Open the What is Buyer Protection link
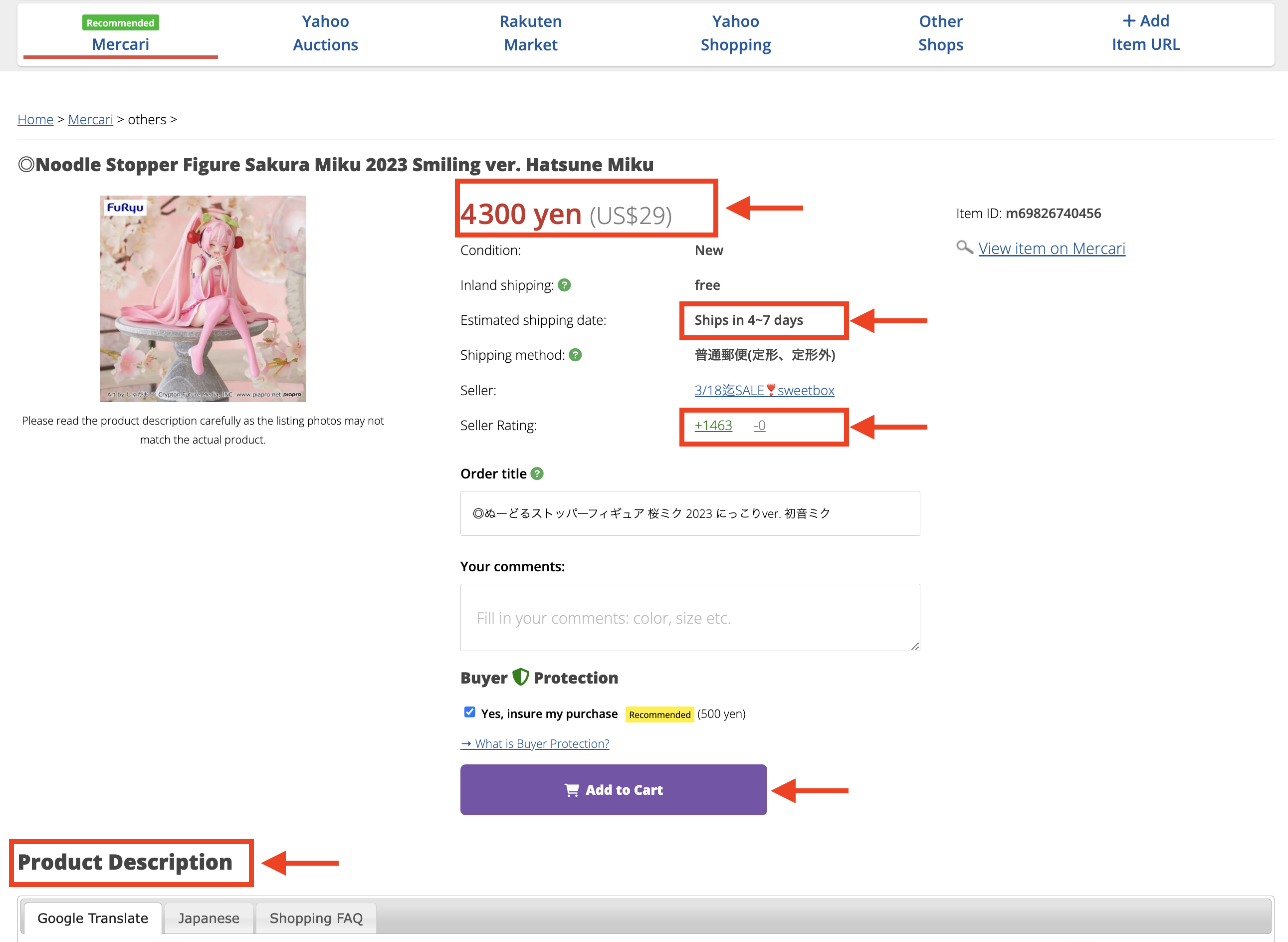The image size is (1288, 942). tap(535, 743)
